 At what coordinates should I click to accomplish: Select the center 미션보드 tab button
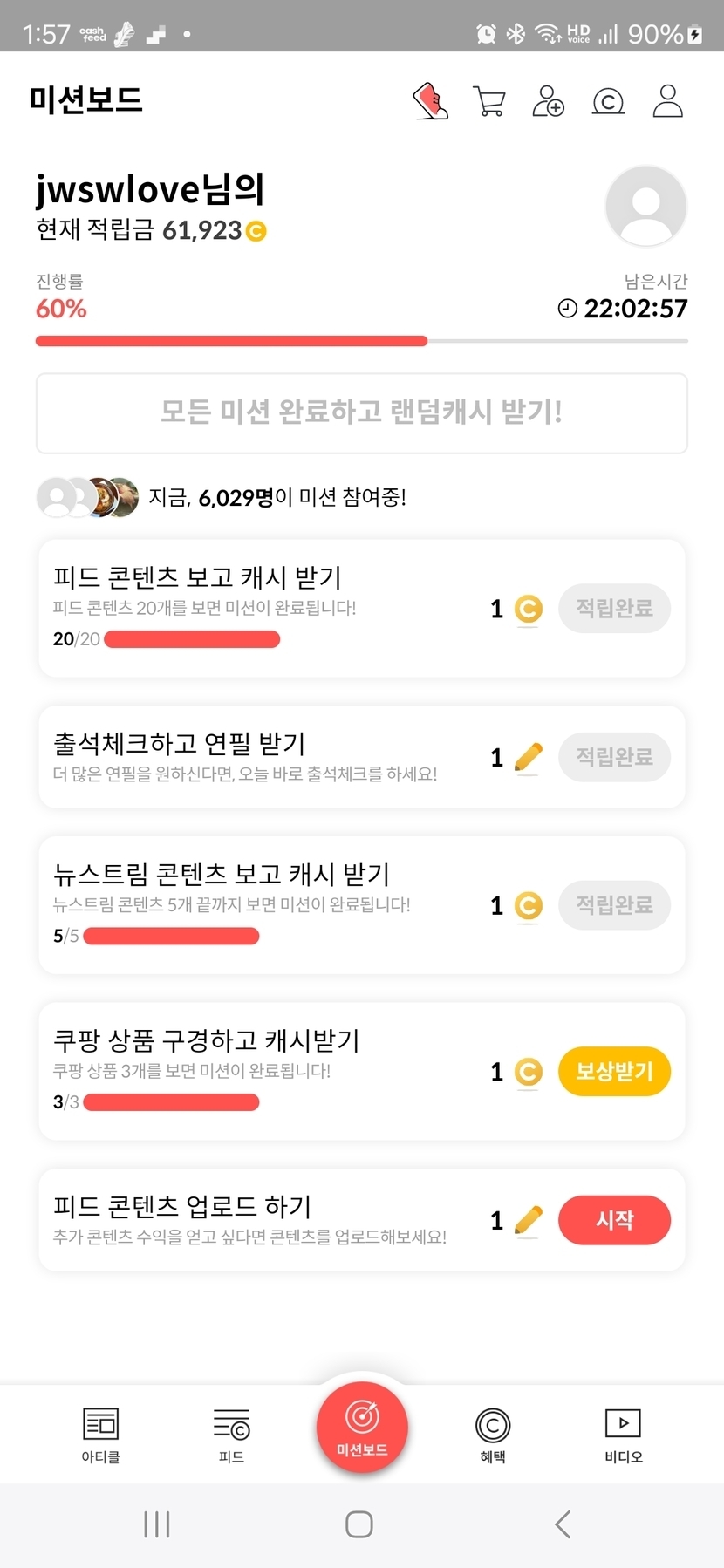point(362,1428)
